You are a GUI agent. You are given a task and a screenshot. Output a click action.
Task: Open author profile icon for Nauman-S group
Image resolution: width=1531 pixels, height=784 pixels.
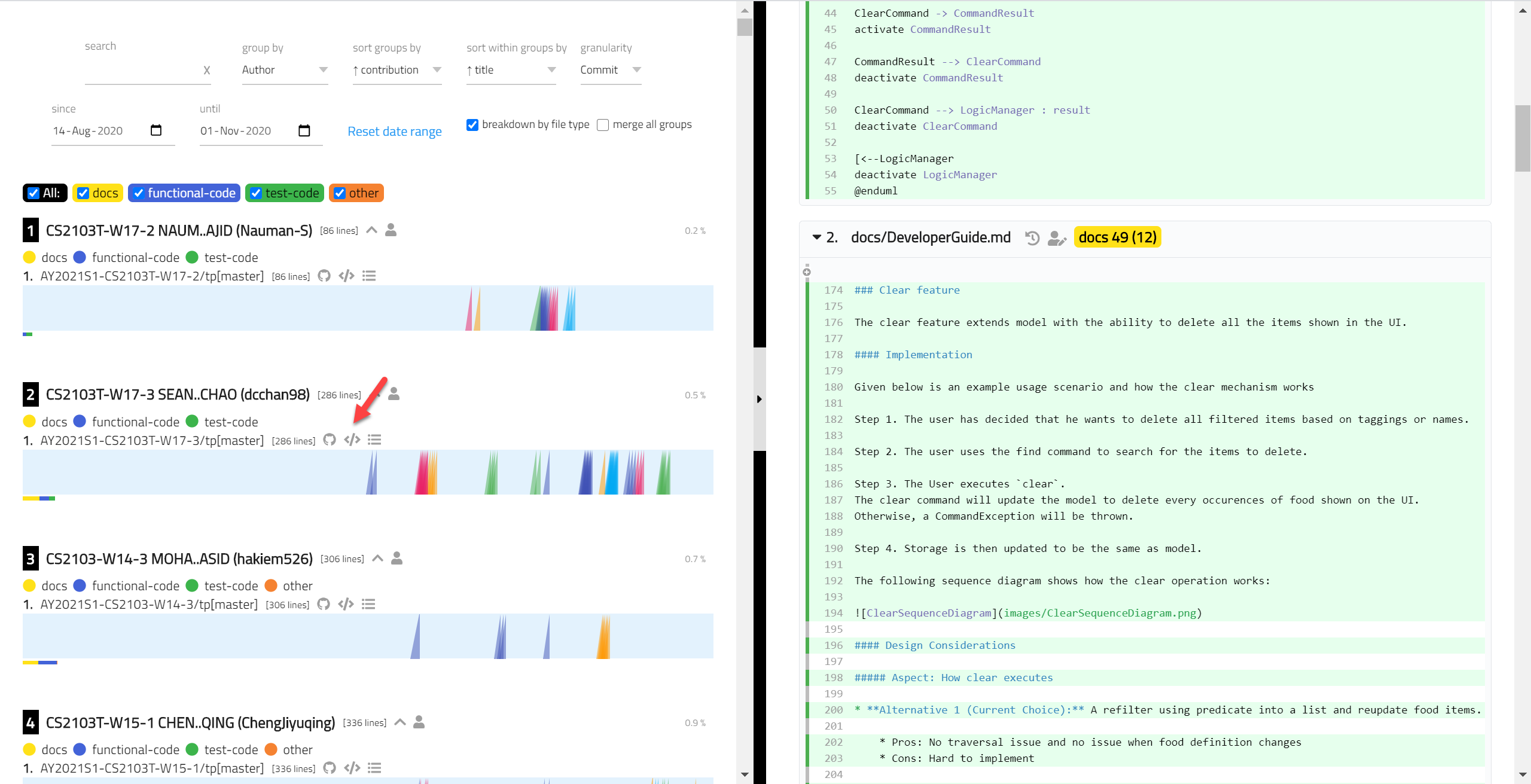[391, 230]
